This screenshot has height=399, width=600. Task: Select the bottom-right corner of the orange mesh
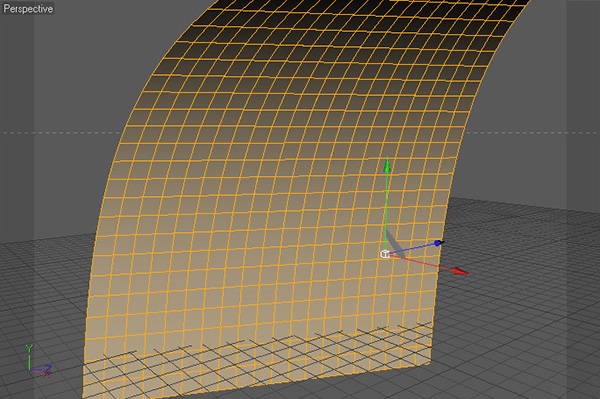point(430,364)
